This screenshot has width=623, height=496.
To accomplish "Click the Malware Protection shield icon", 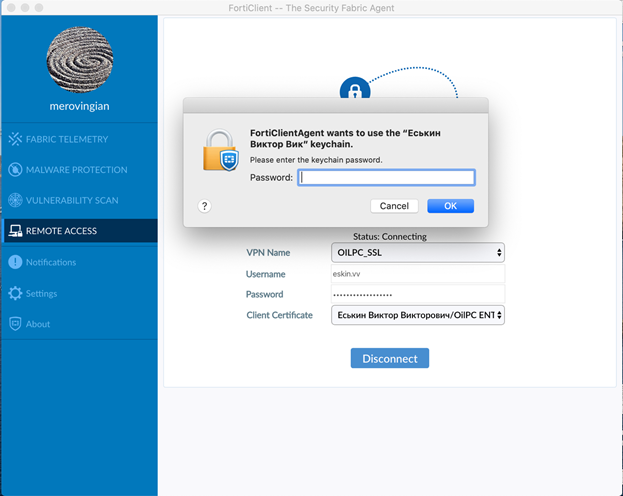I will click(x=15, y=170).
